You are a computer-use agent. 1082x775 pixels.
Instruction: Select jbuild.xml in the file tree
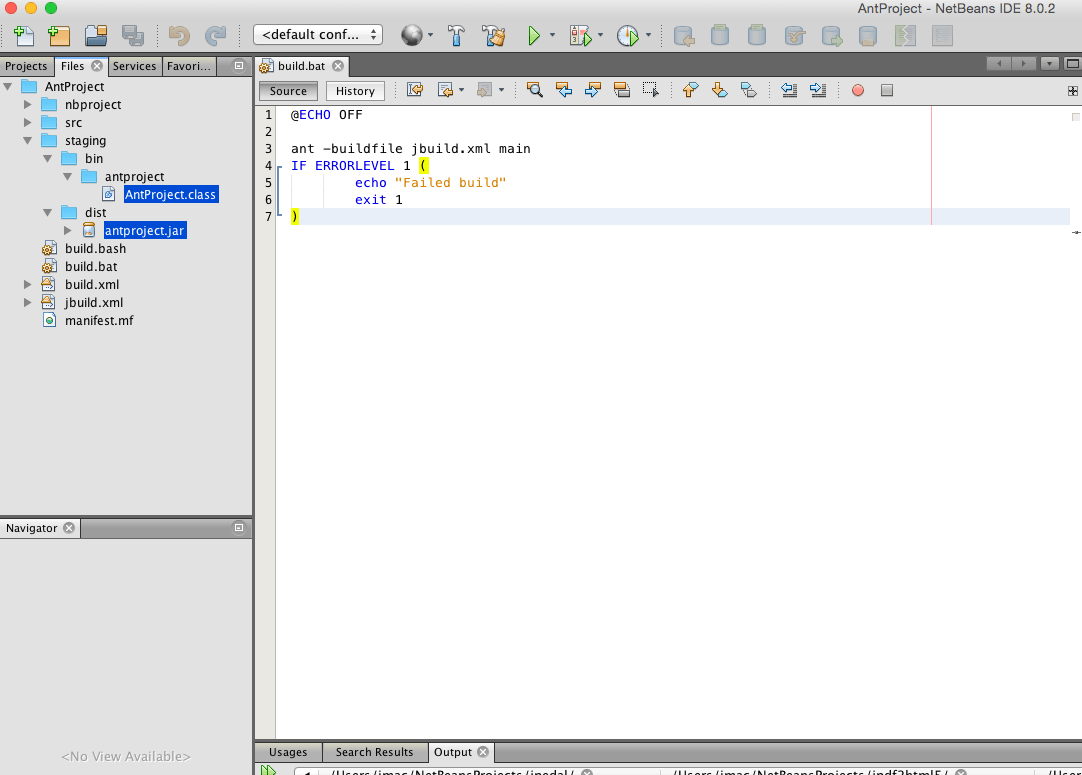94,303
